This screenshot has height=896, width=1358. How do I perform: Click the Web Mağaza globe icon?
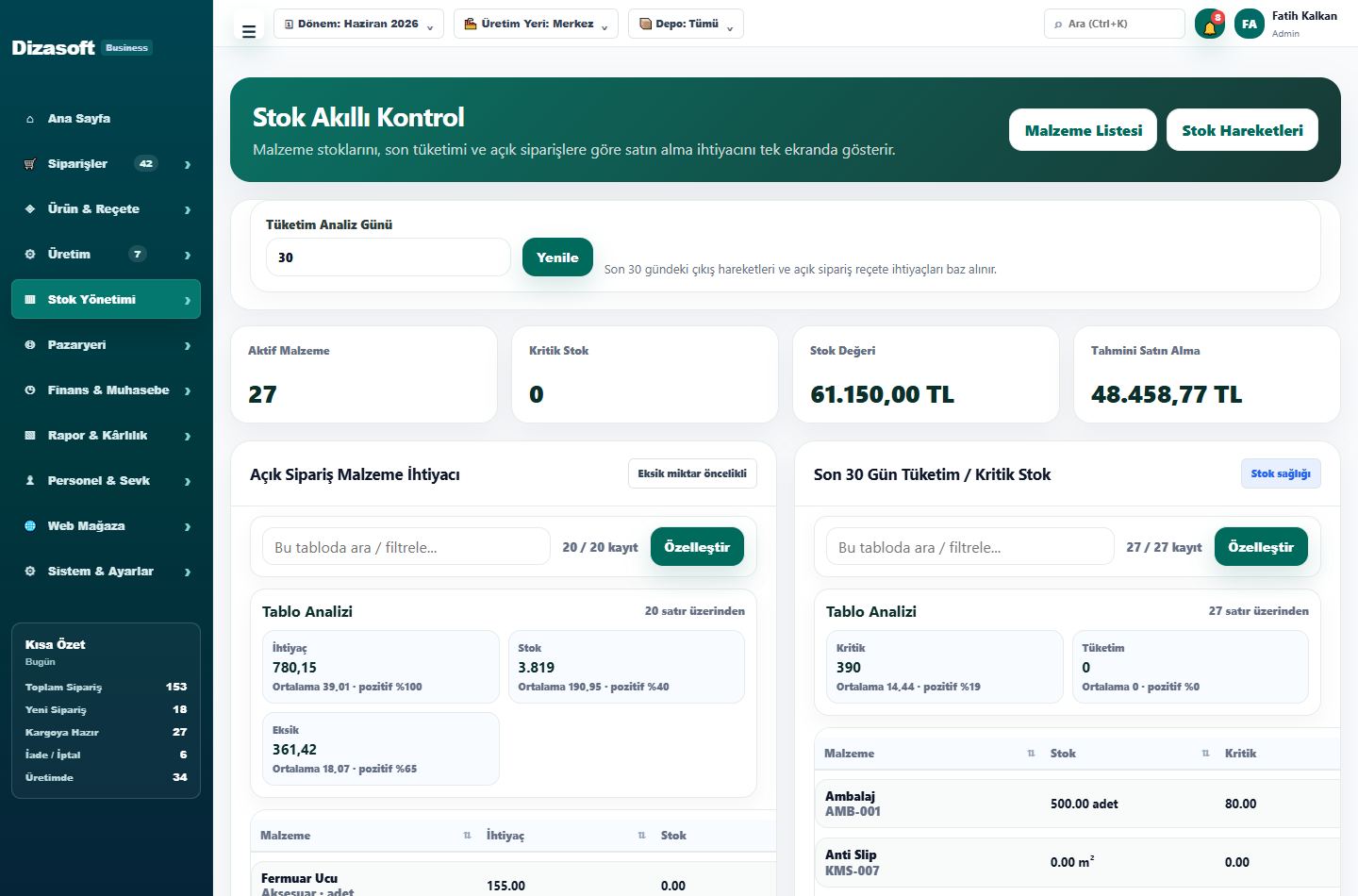tap(30, 526)
